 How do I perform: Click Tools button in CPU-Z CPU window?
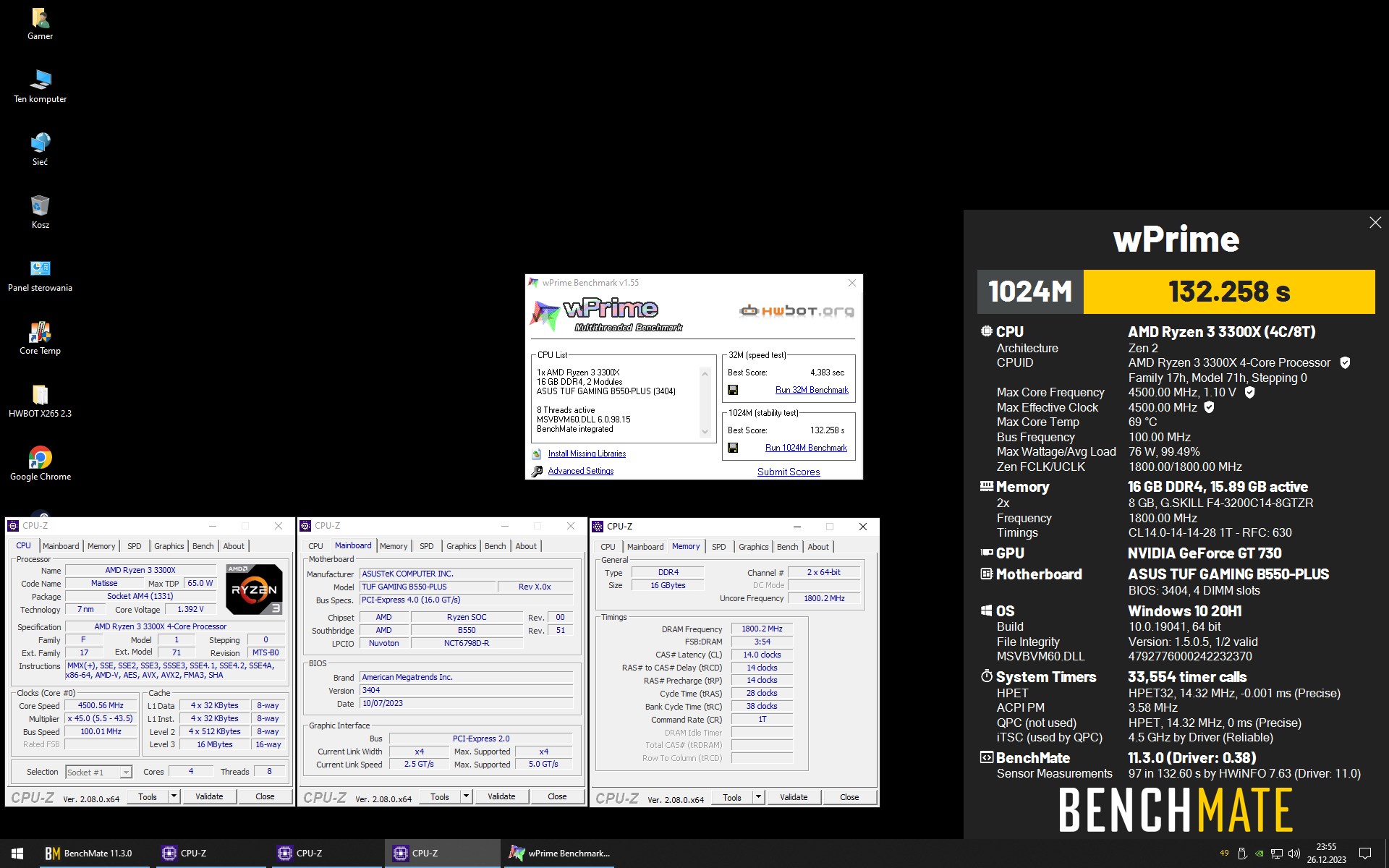(148, 796)
